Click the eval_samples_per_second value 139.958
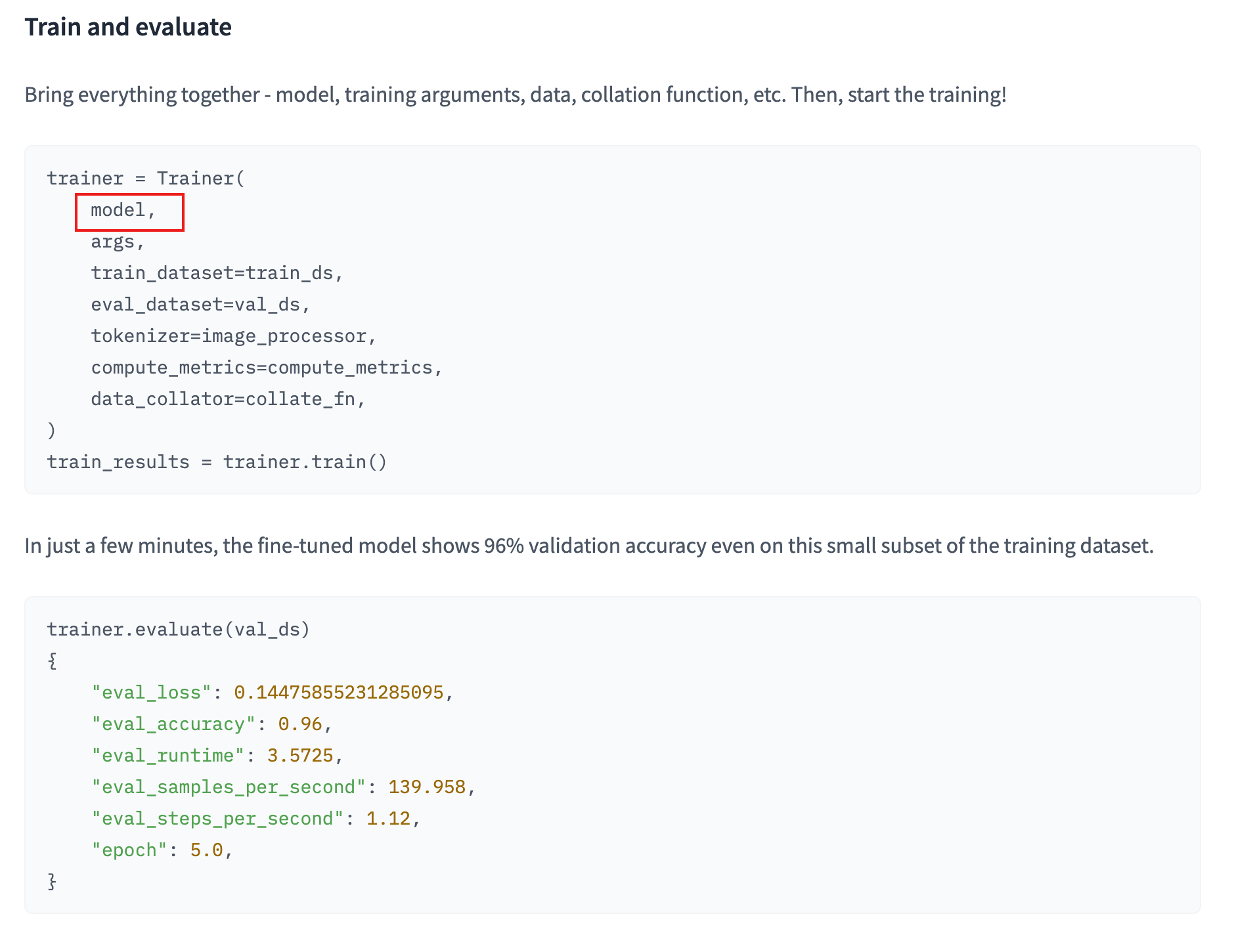 (429, 787)
